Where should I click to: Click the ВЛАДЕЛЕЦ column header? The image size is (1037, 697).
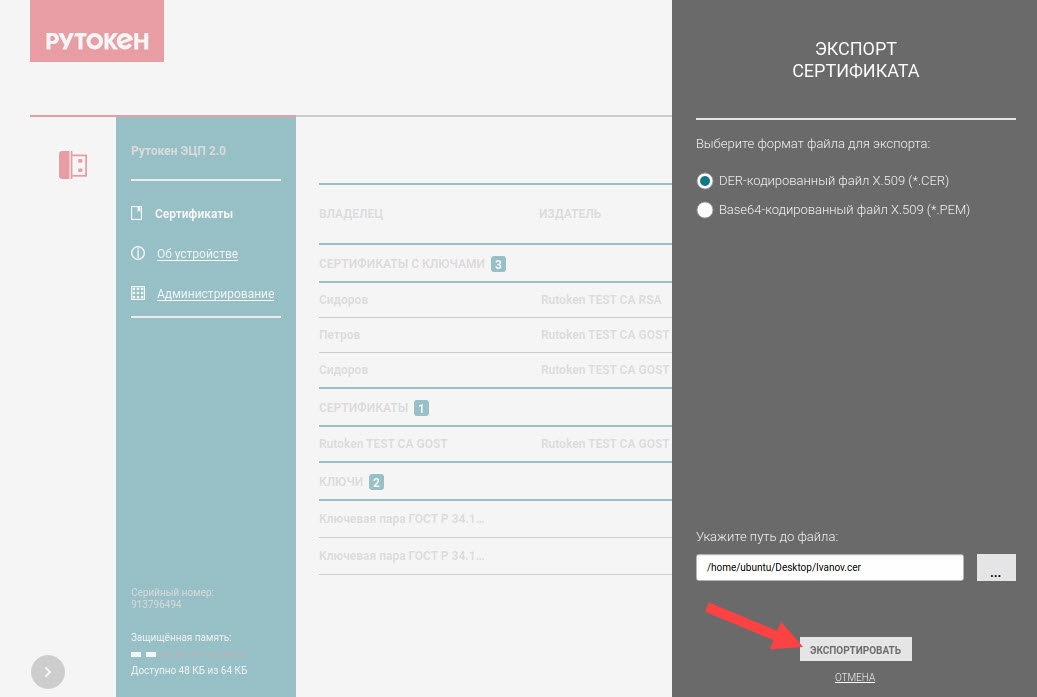(351, 214)
